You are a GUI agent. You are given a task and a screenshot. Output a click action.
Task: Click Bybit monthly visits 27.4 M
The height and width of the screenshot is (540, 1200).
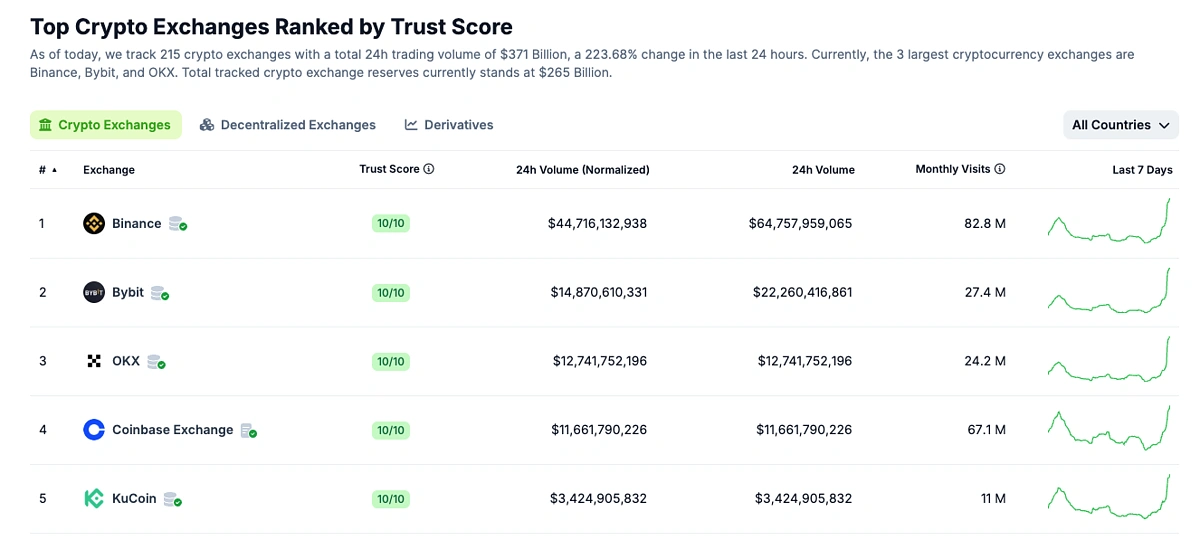[x=986, y=292]
